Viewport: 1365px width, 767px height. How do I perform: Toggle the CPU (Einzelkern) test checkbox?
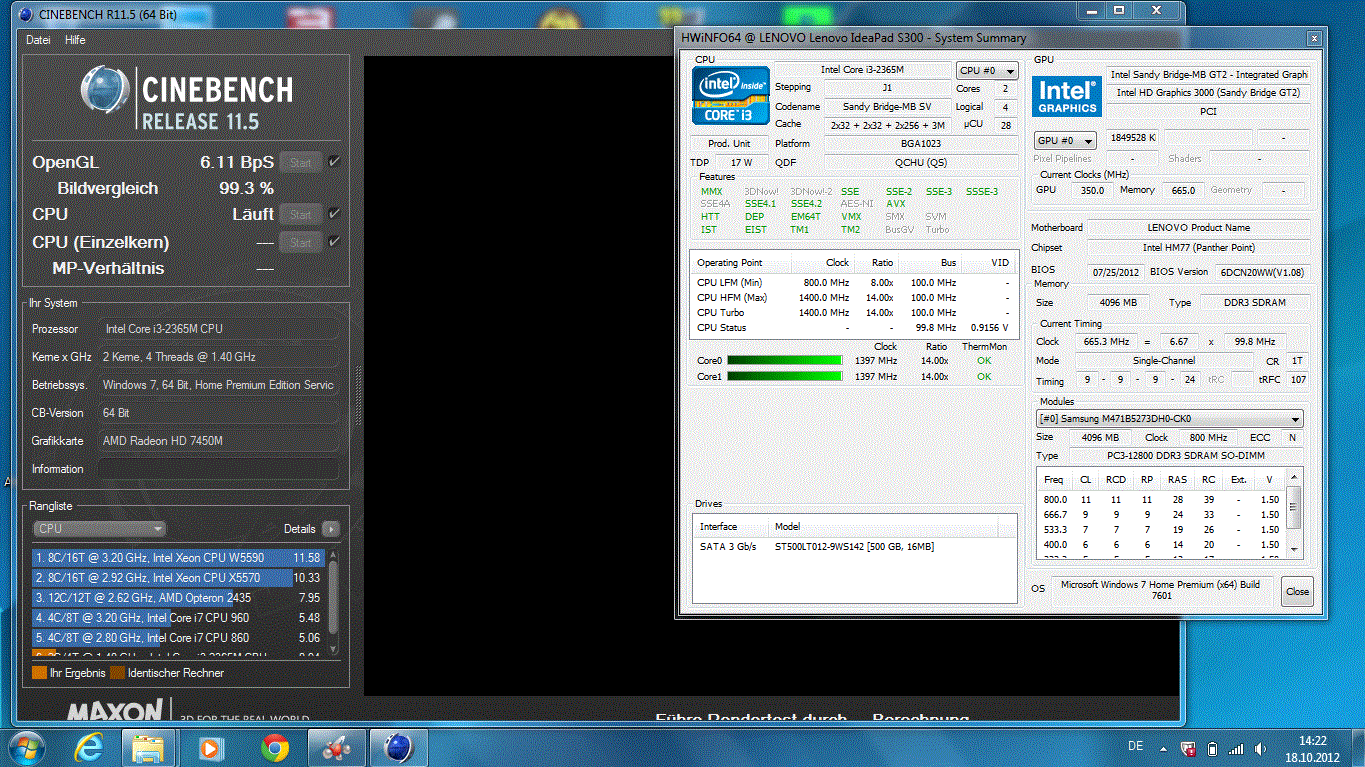[334, 242]
